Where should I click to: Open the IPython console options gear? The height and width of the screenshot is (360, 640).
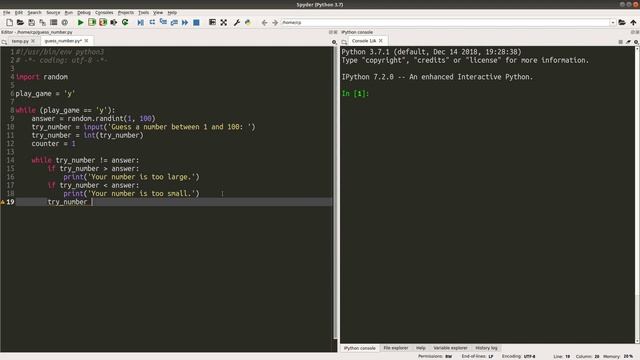tap(636, 42)
